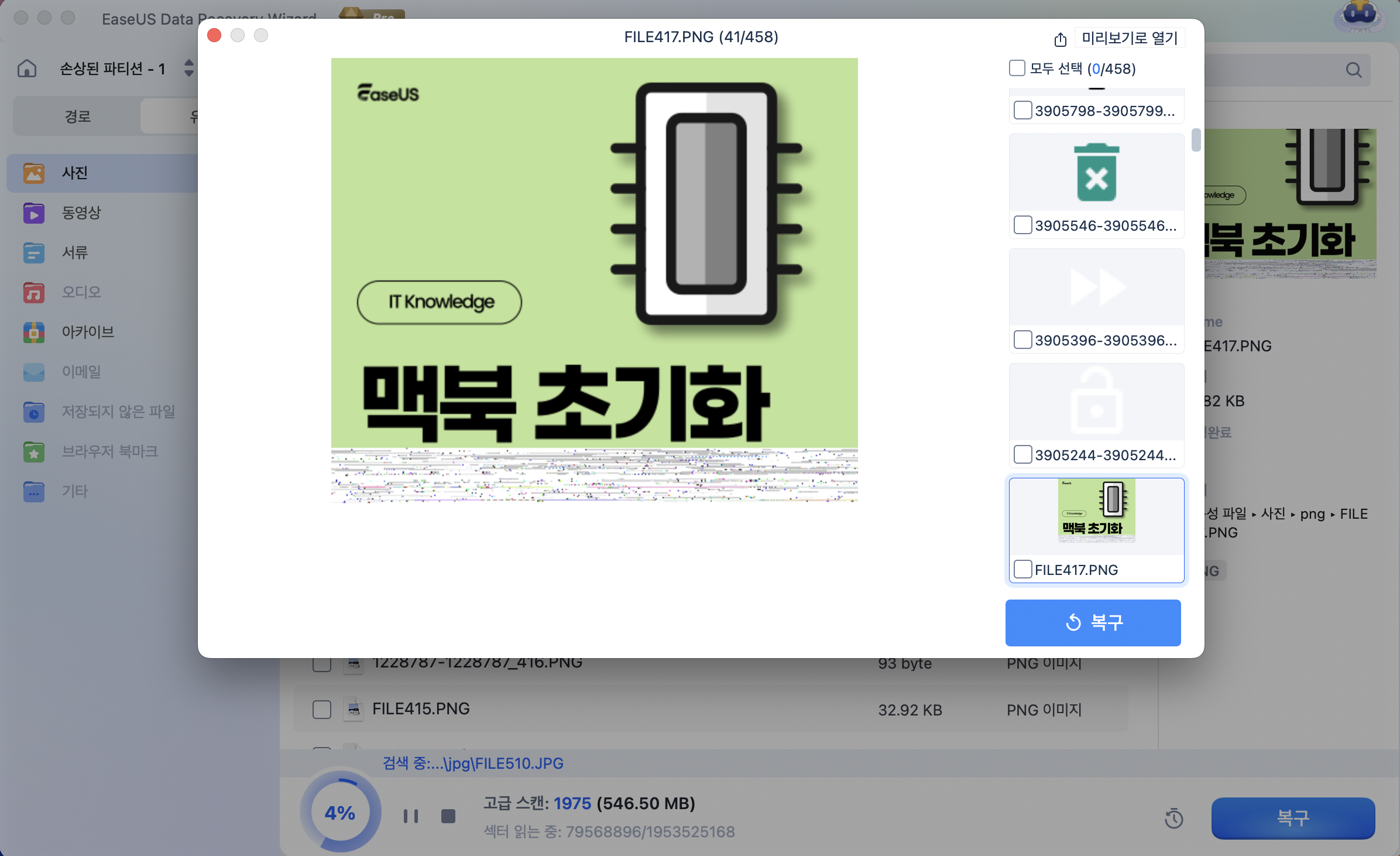Screen dimensions: 1400x856
Task: Click the share icon in the preview header
Action: pyautogui.click(x=1060, y=39)
